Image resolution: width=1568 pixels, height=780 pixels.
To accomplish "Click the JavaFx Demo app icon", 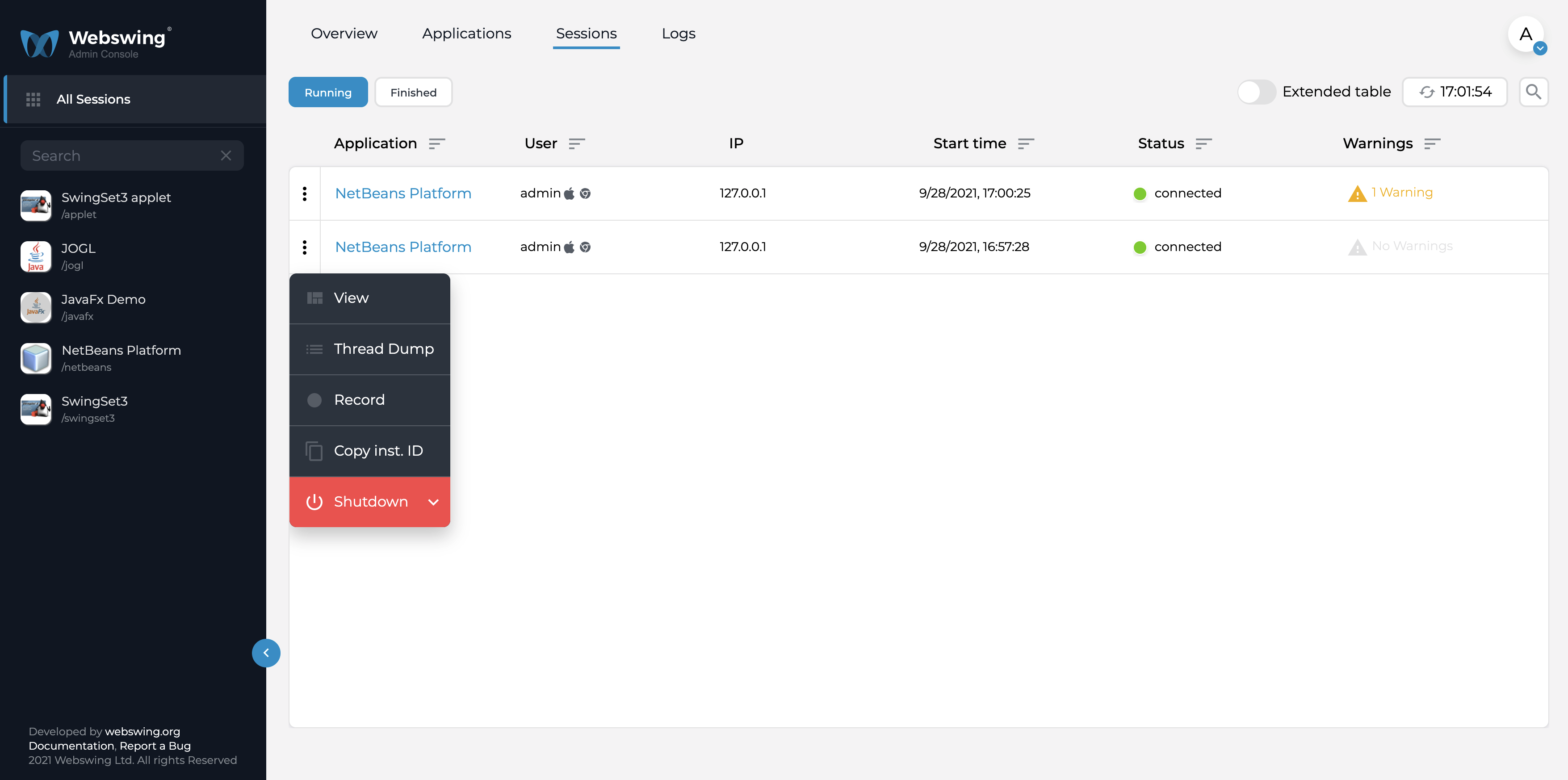I will click(36, 307).
